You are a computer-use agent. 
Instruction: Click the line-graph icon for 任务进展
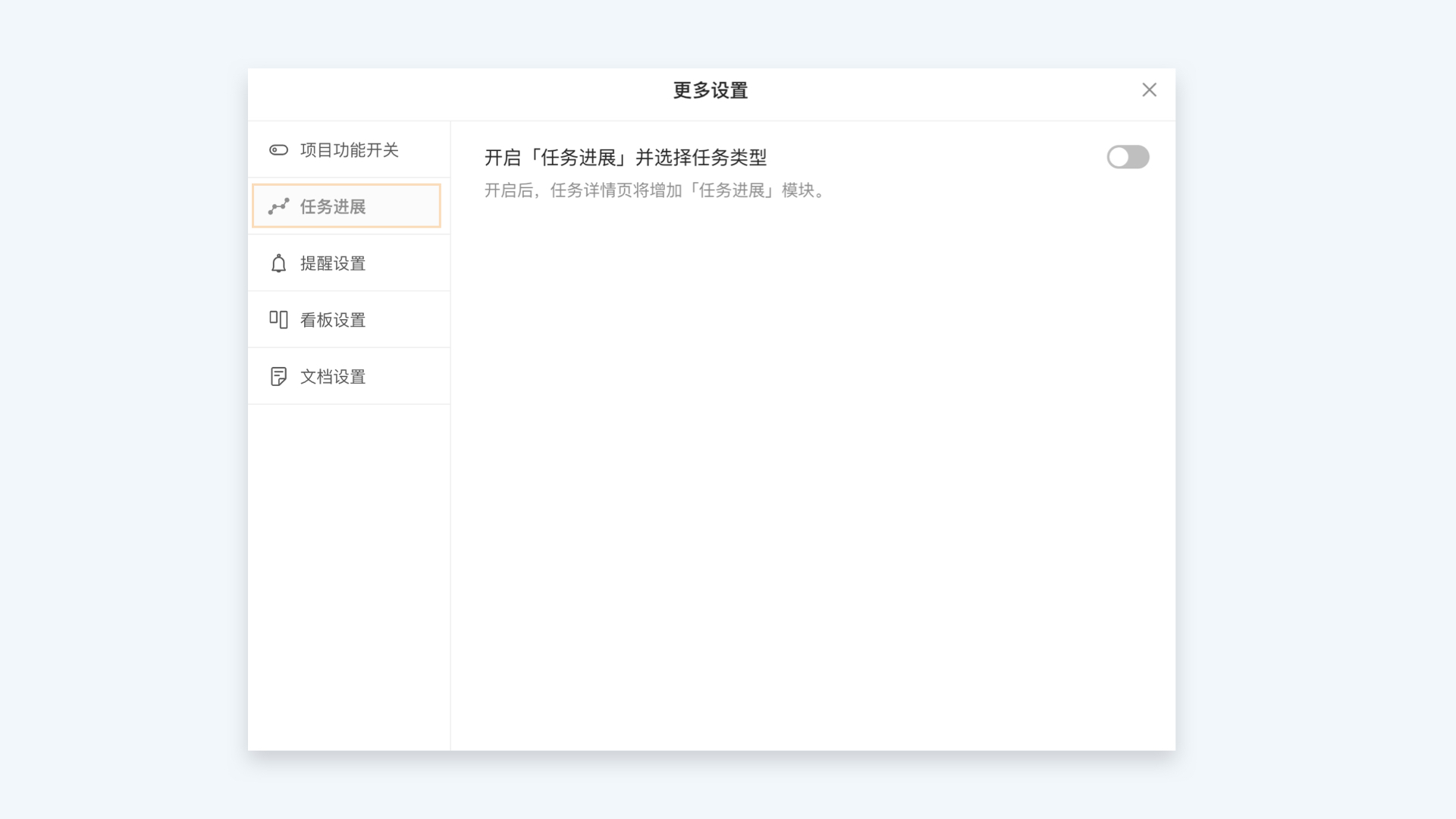[x=278, y=206]
